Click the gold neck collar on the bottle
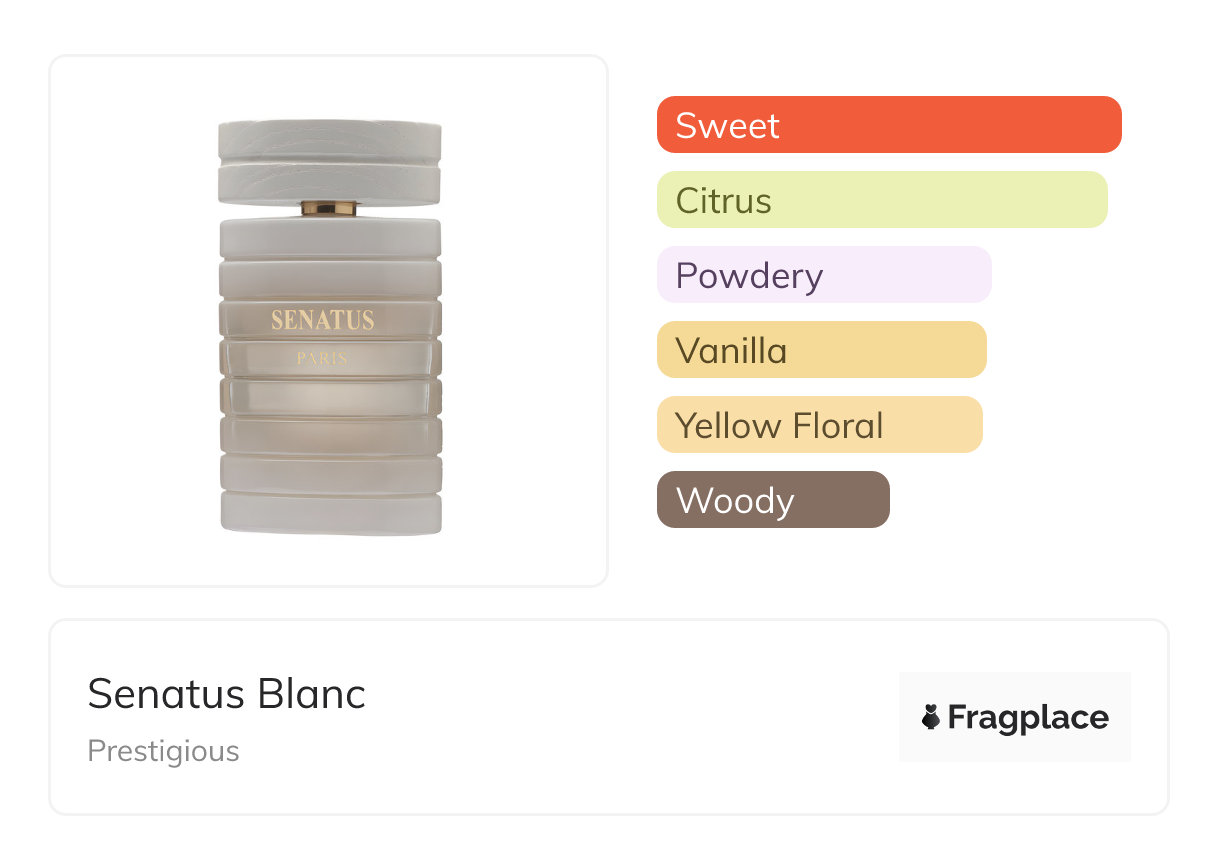The image size is (1218, 864). coord(329,208)
